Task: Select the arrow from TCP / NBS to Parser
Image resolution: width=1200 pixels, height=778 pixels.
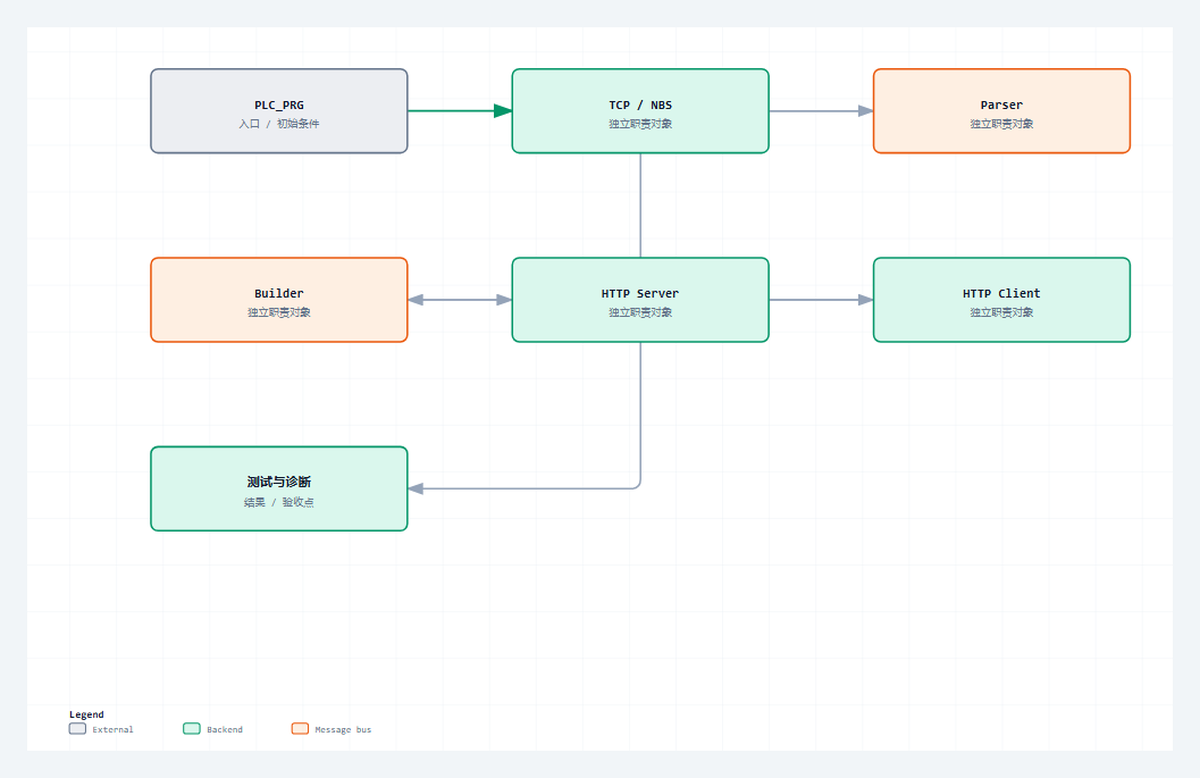Action: [x=821, y=111]
